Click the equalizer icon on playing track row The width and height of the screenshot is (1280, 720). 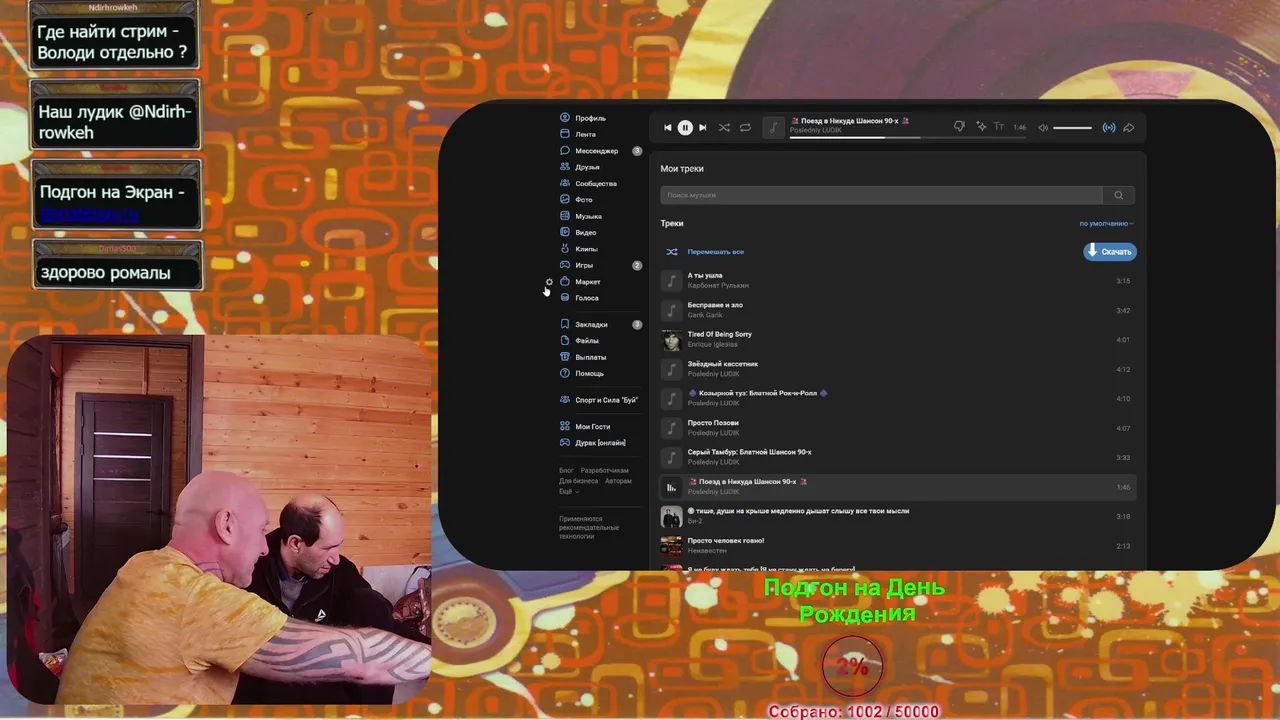(672, 487)
